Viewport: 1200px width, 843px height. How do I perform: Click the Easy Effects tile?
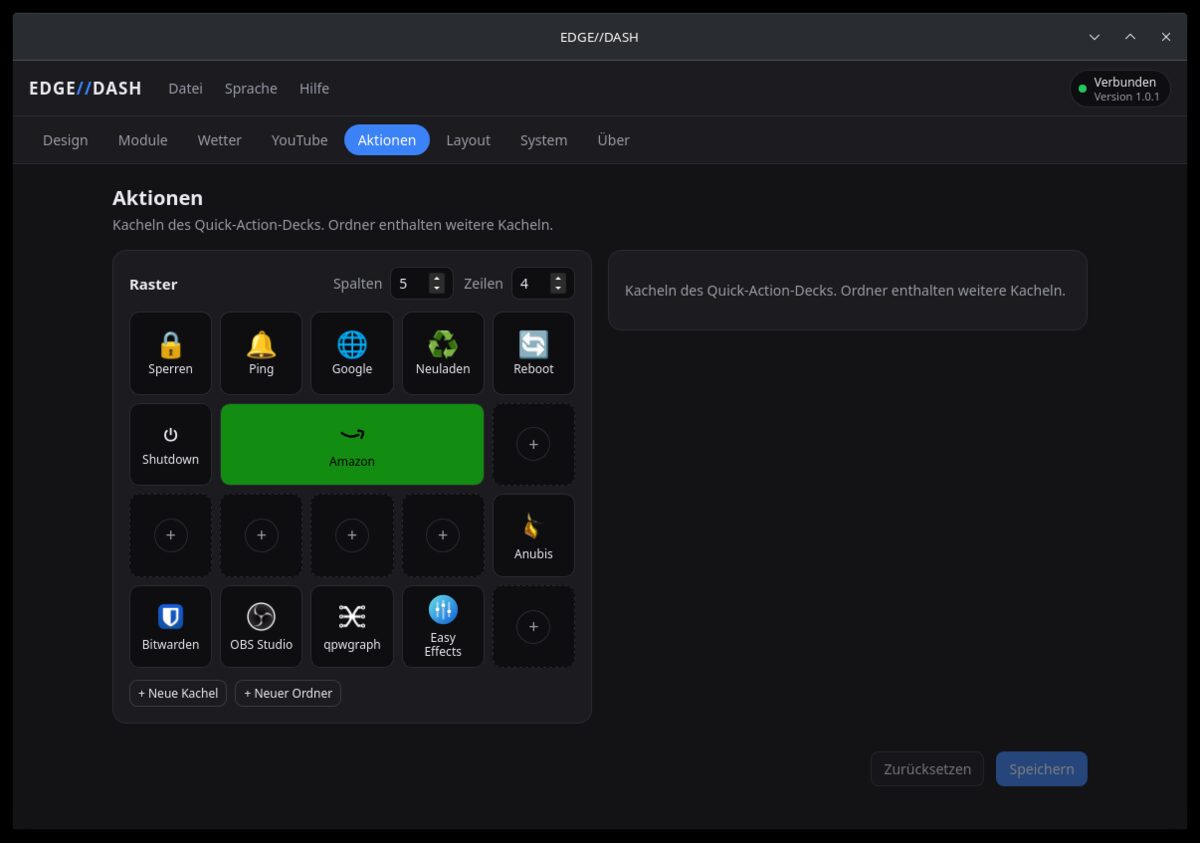[x=443, y=626]
